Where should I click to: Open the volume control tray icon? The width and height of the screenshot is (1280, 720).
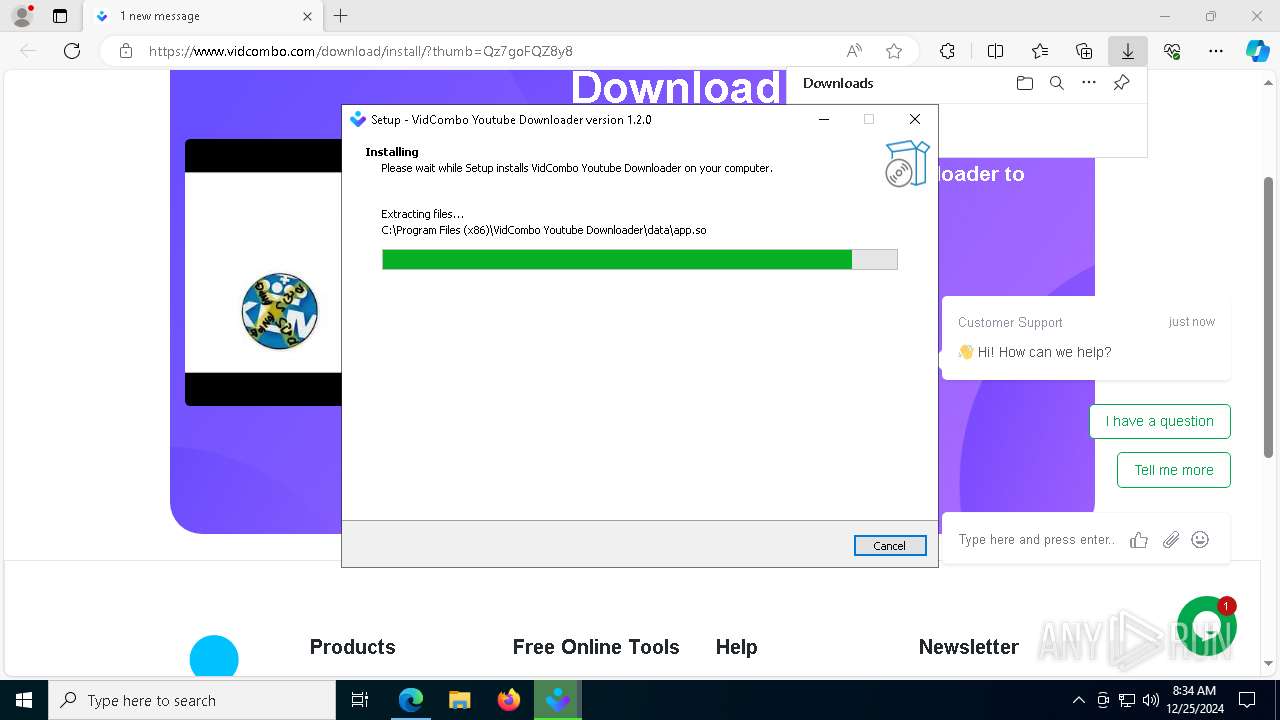(x=1151, y=700)
